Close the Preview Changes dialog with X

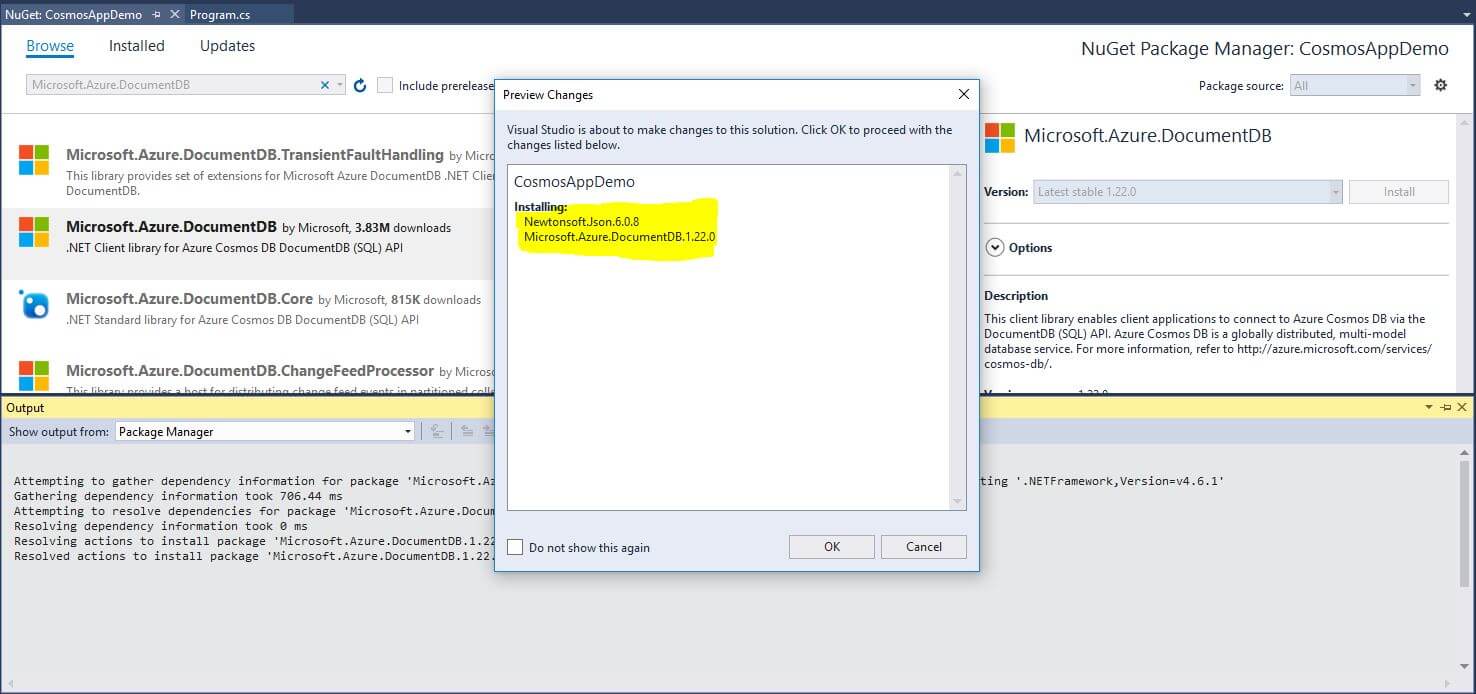point(963,94)
